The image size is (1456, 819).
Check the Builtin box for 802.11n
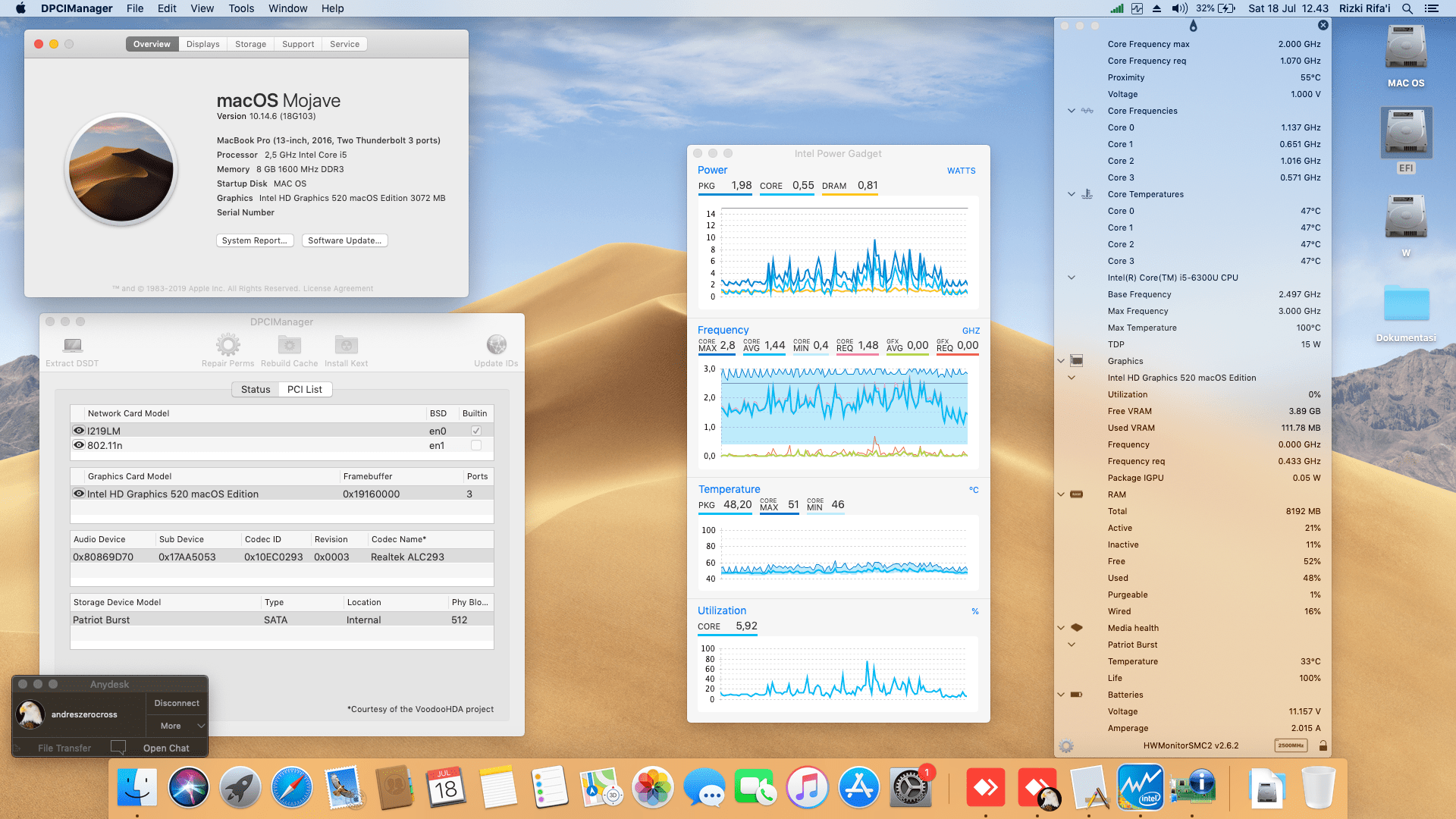[476, 446]
